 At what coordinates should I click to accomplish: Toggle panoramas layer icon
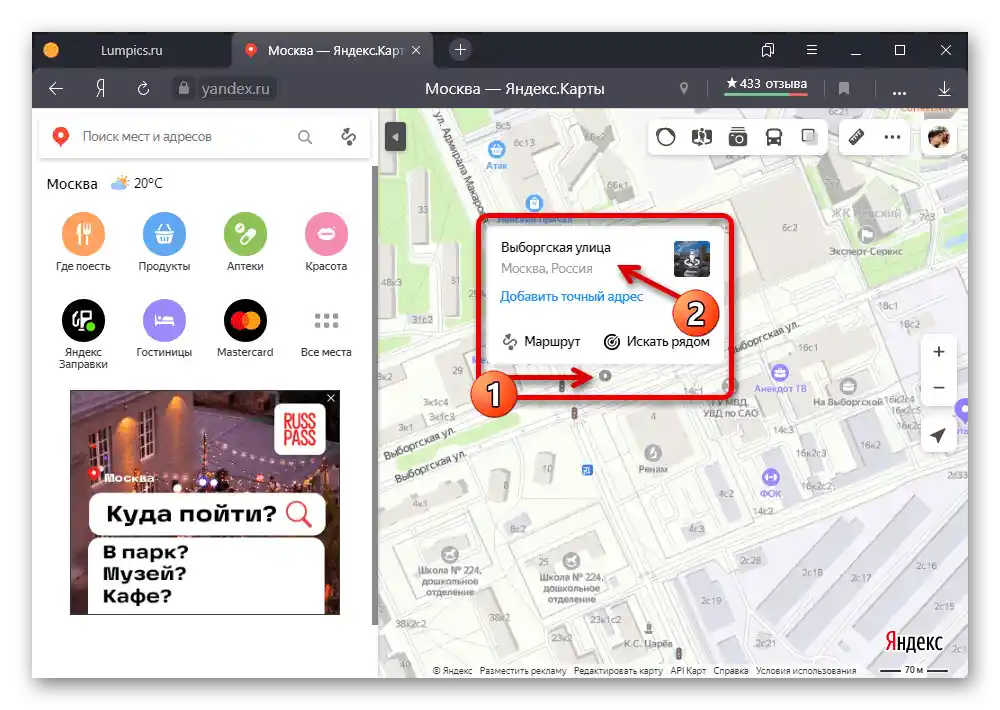click(702, 137)
